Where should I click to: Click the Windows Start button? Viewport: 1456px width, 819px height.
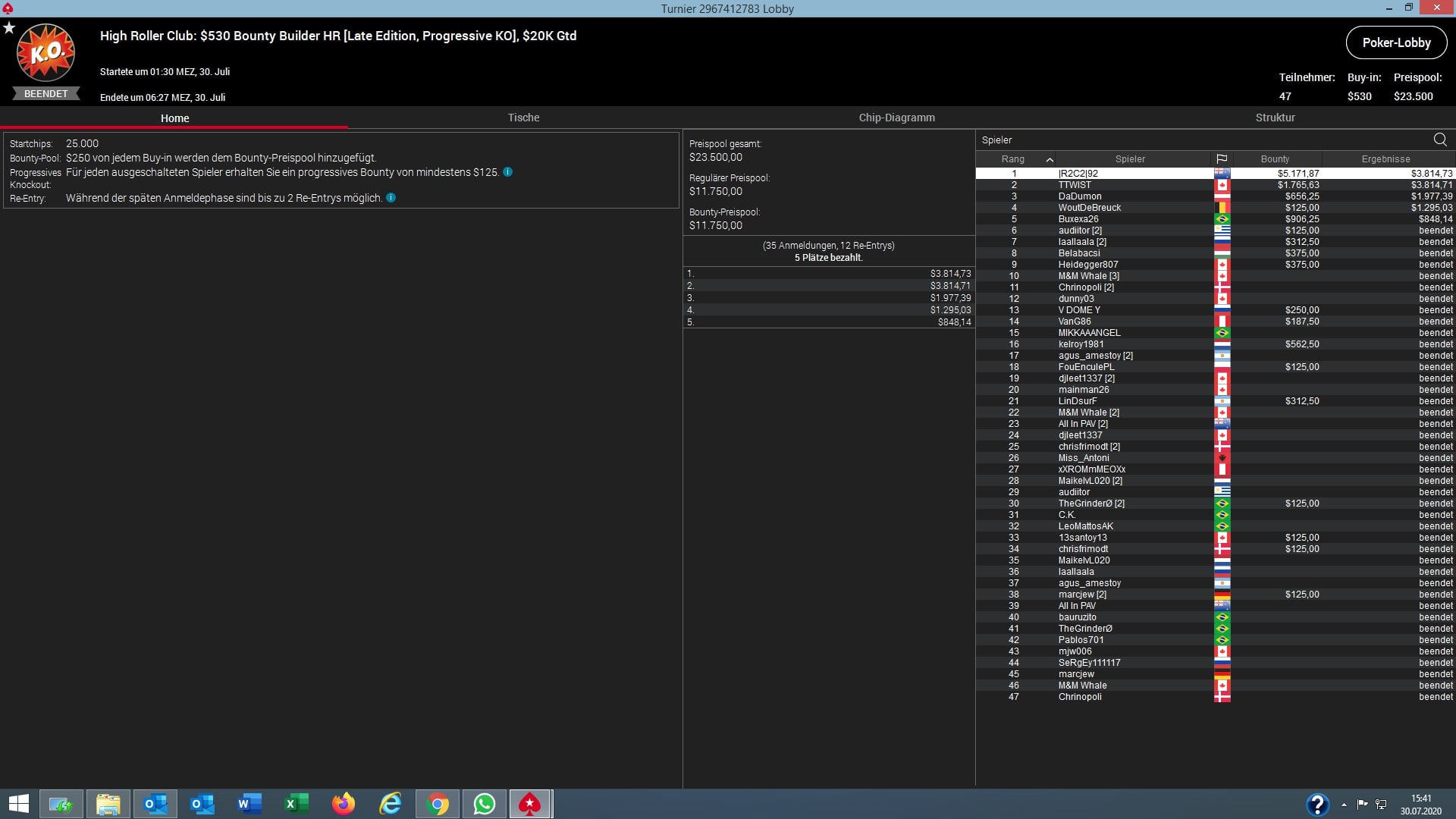(x=18, y=804)
